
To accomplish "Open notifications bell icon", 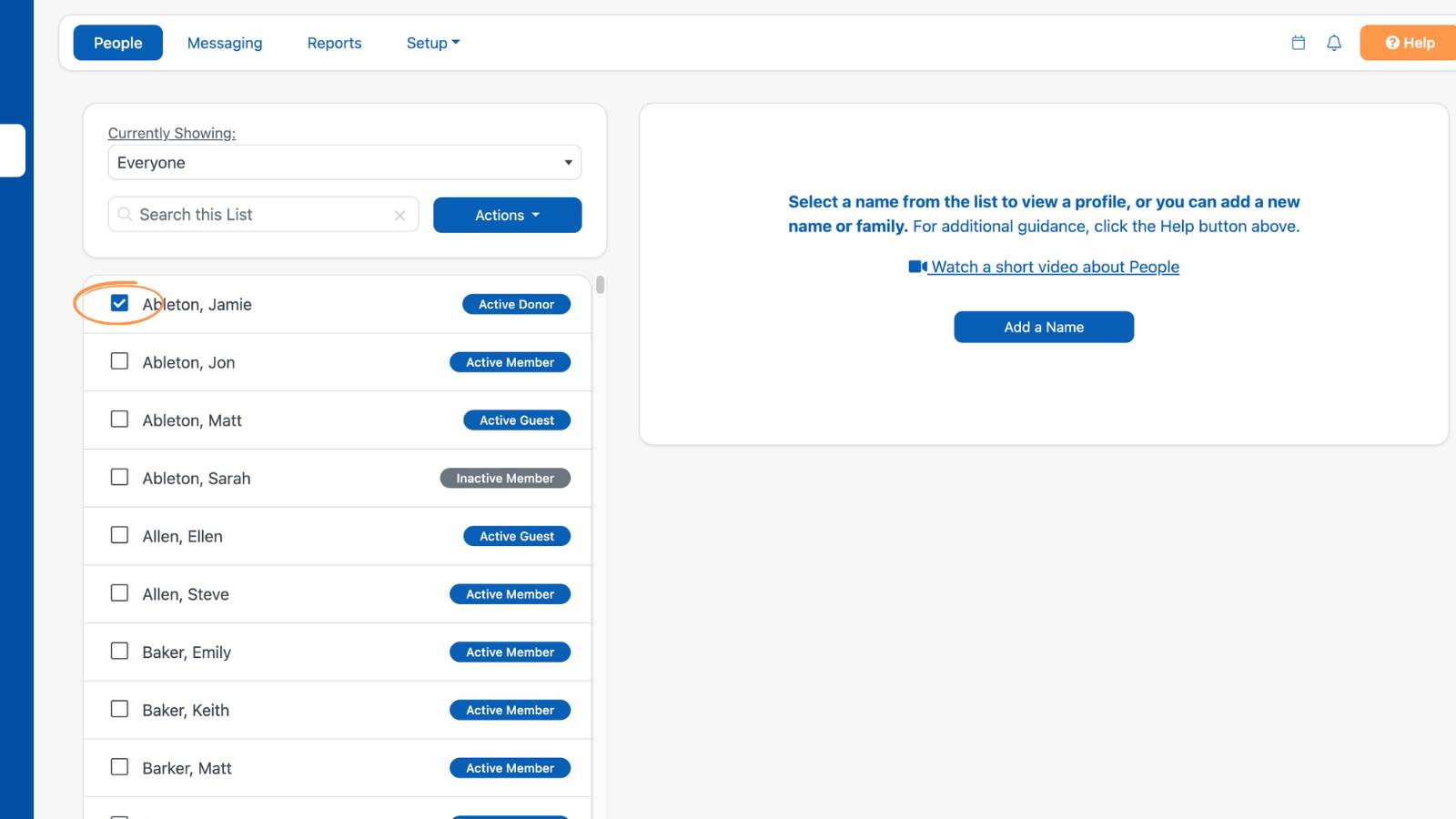I will tap(1334, 43).
